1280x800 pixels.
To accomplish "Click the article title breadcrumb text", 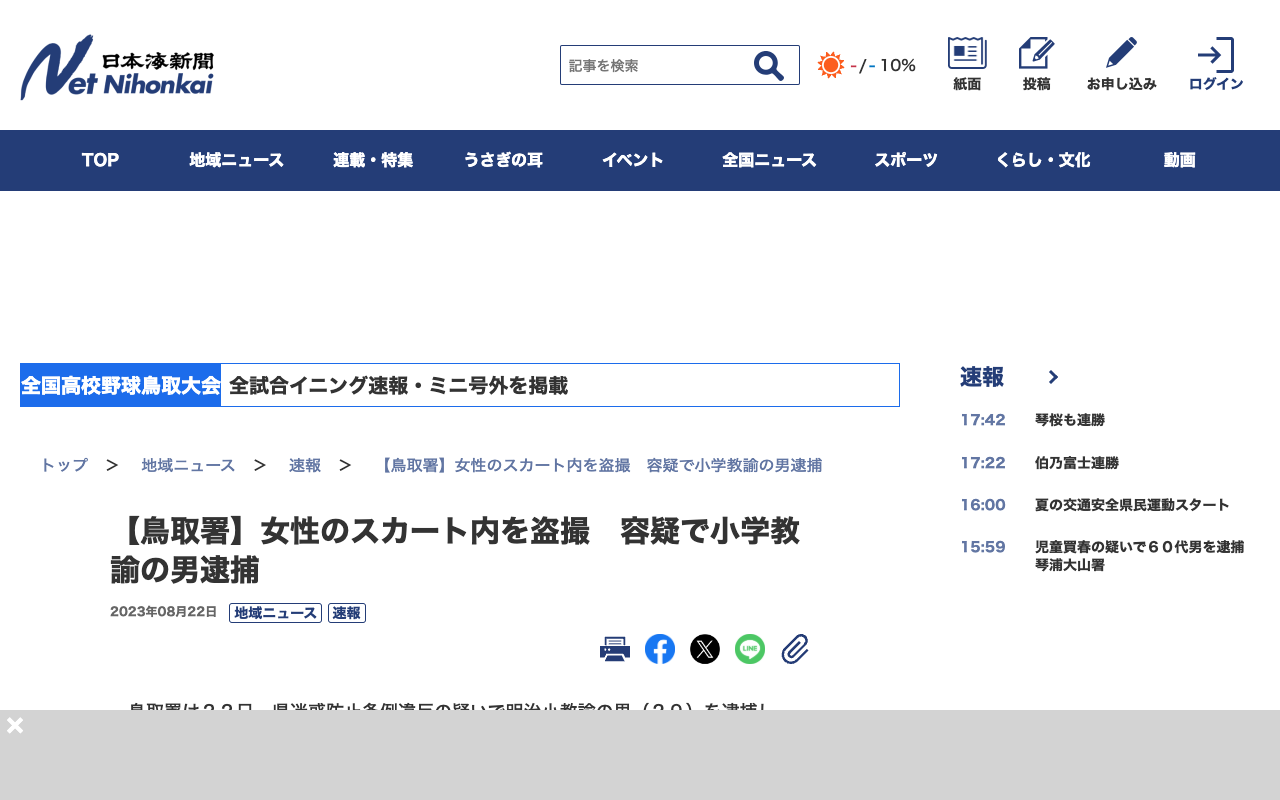I will pyautogui.click(x=598, y=465).
